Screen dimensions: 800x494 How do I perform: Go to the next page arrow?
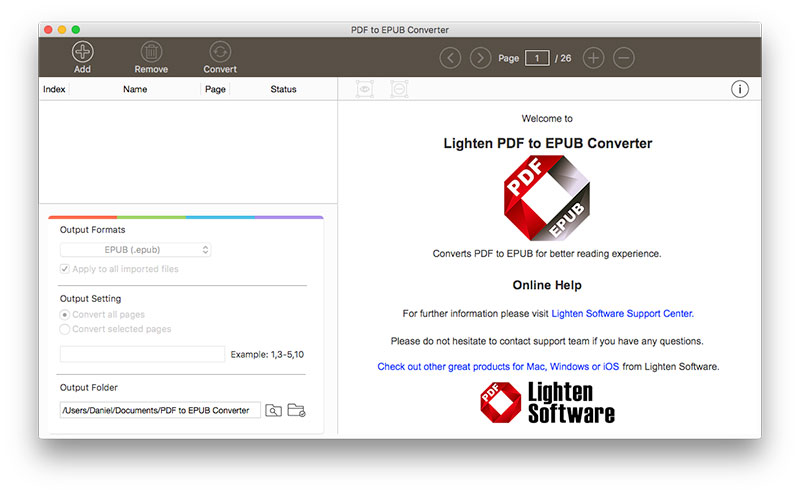480,58
